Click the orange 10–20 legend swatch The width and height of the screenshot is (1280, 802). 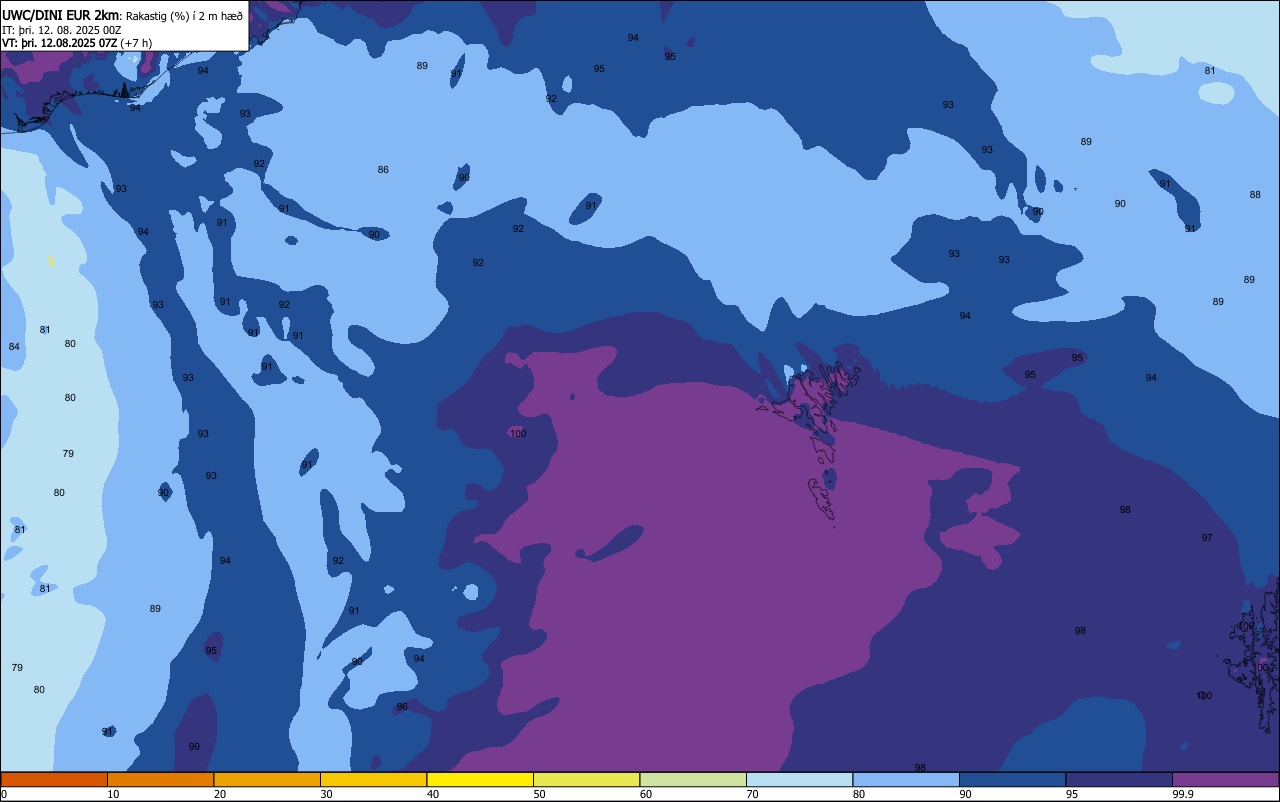click(160, 779)
